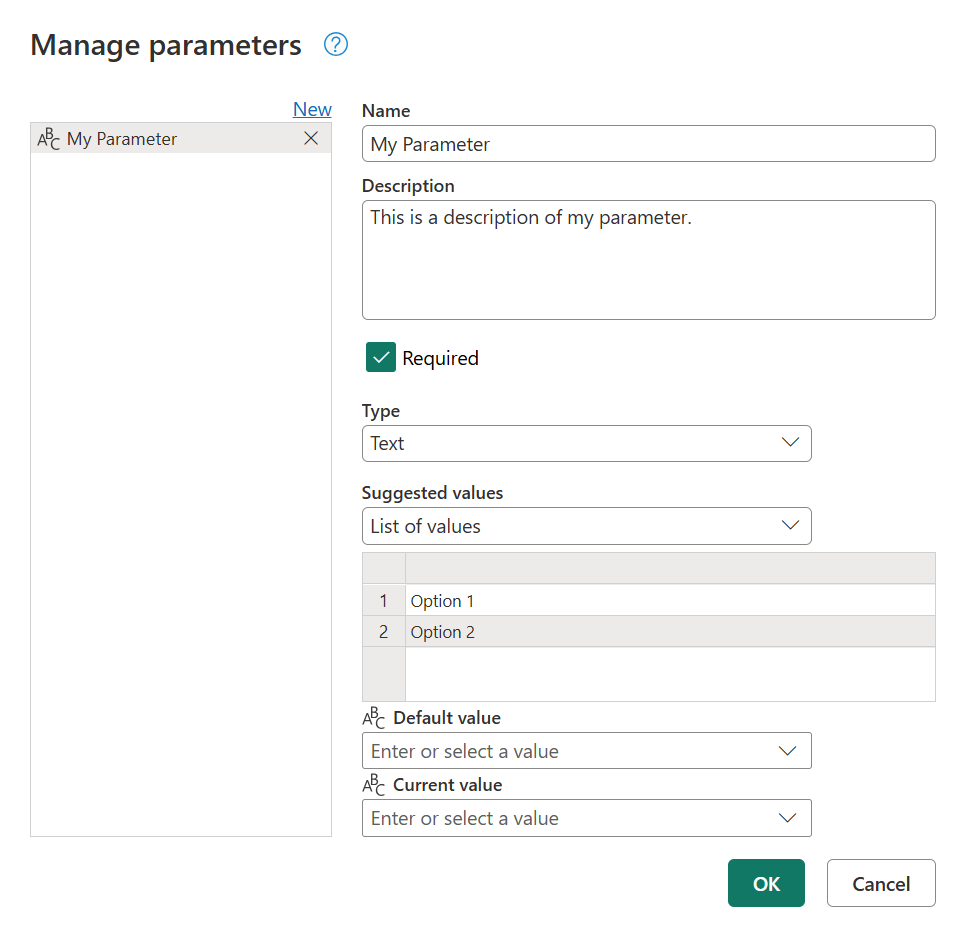Open the Manage parameters help icon
Image resolution: width=965 pixels, height=940 pixels.
point(335,45)
